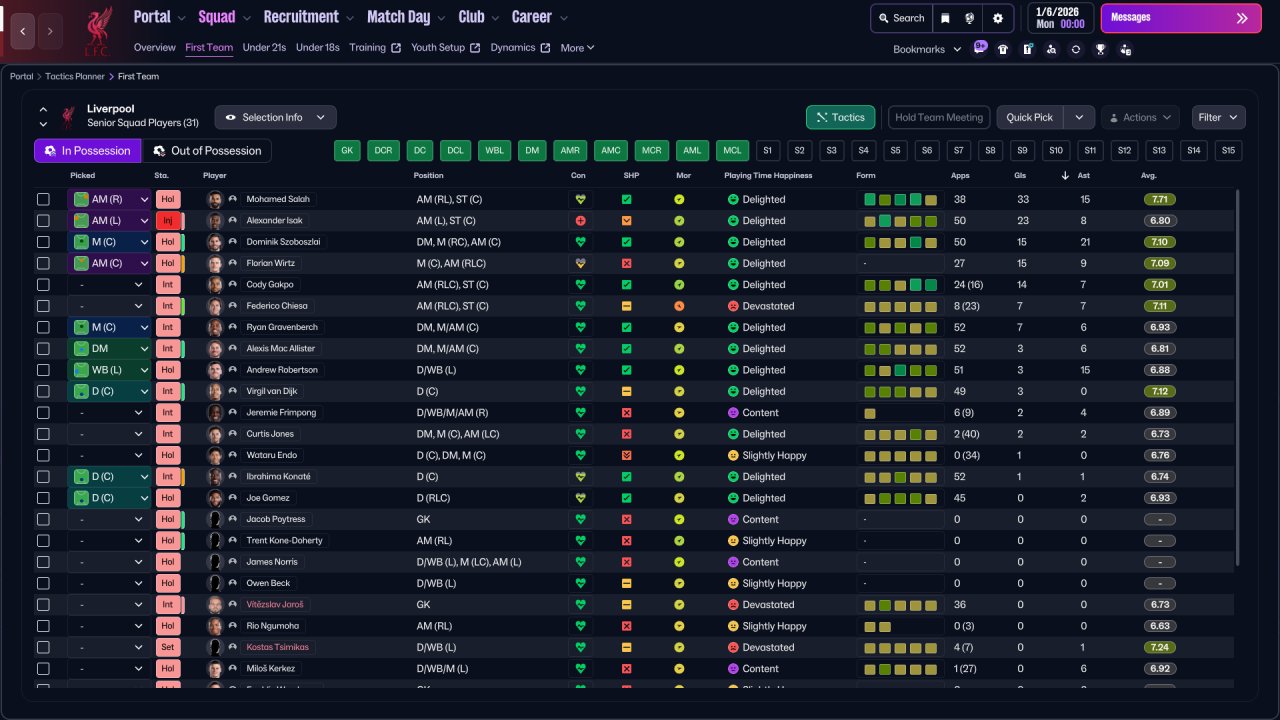Click the circular refresh shortcut icon

(x=1075, y=49)
